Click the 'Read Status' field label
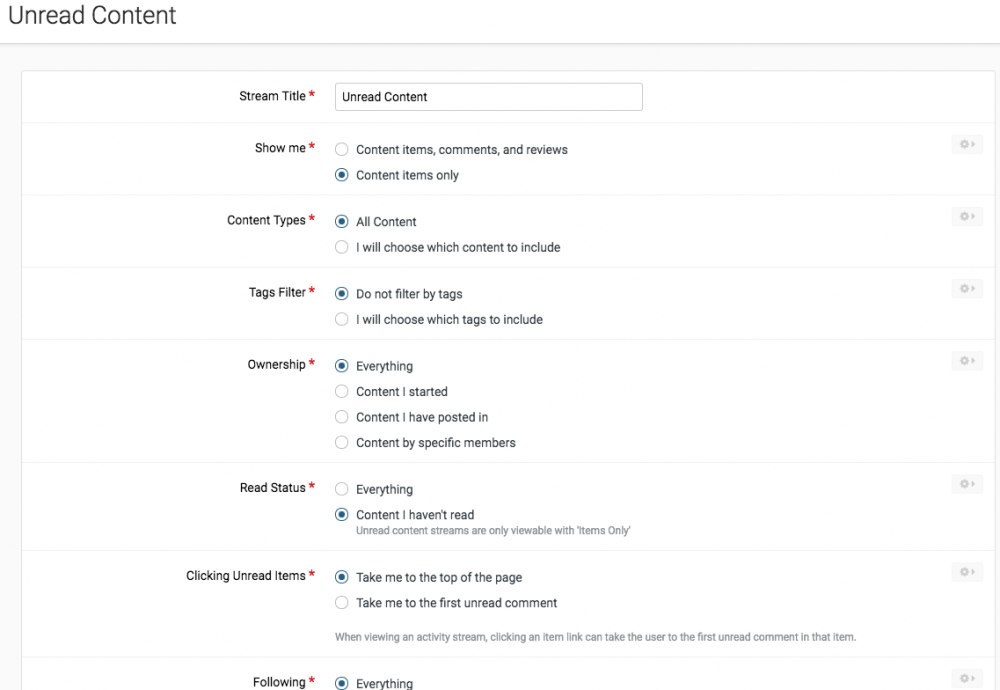The image size is (1000, 690). (x=272, y=487)
